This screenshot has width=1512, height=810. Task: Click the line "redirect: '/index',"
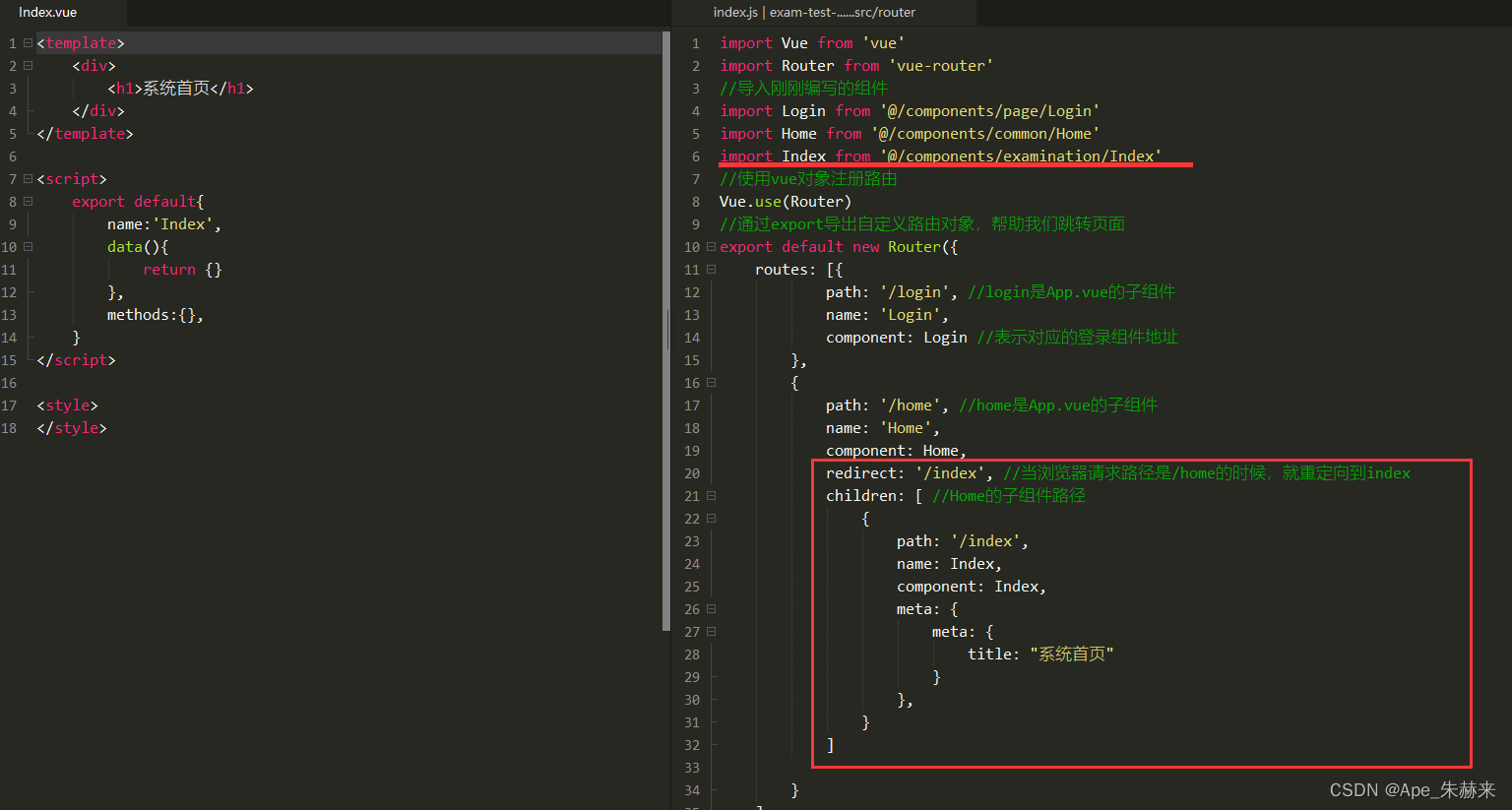click(x=910, y=473)
